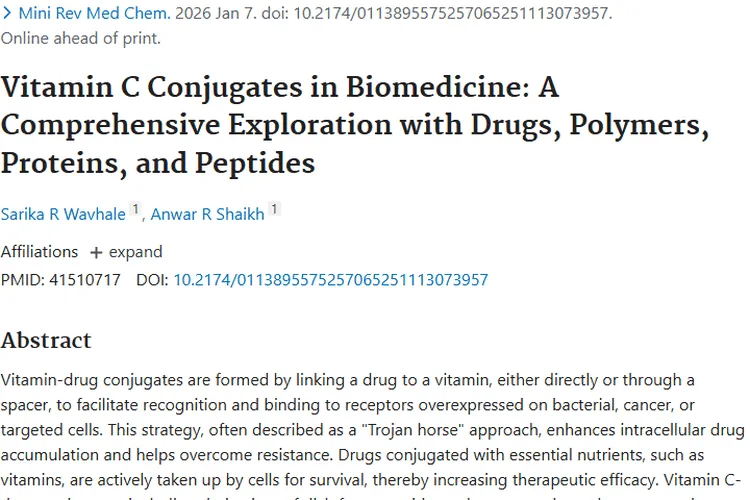Click the PMID number 41510717

tap(83, 280)
